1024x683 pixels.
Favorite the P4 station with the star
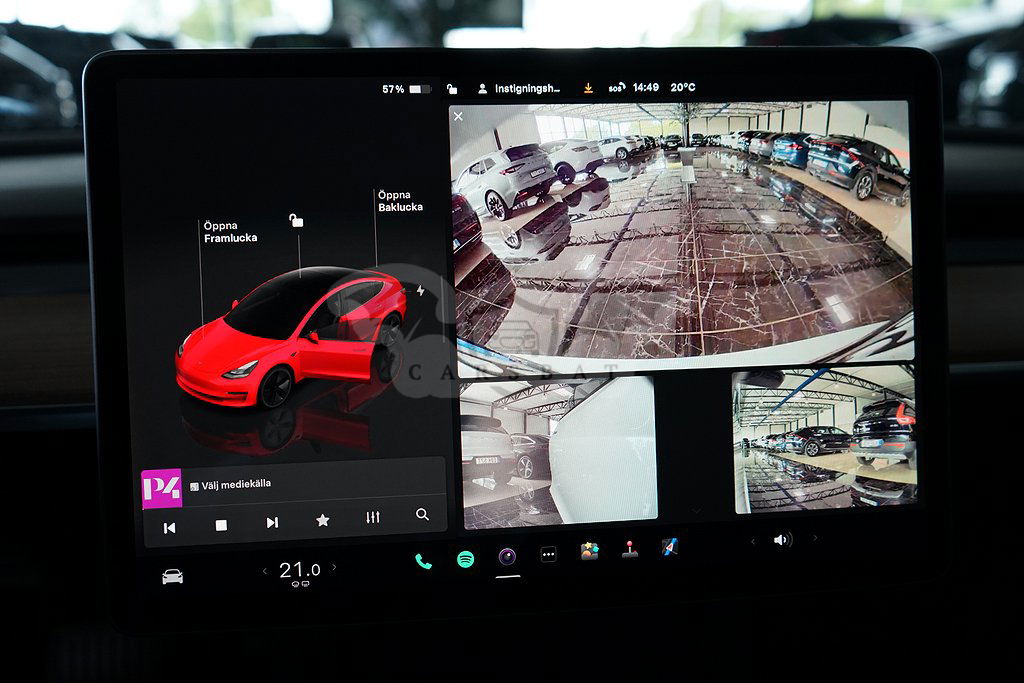pyautogui.click(x=322, y=521)
